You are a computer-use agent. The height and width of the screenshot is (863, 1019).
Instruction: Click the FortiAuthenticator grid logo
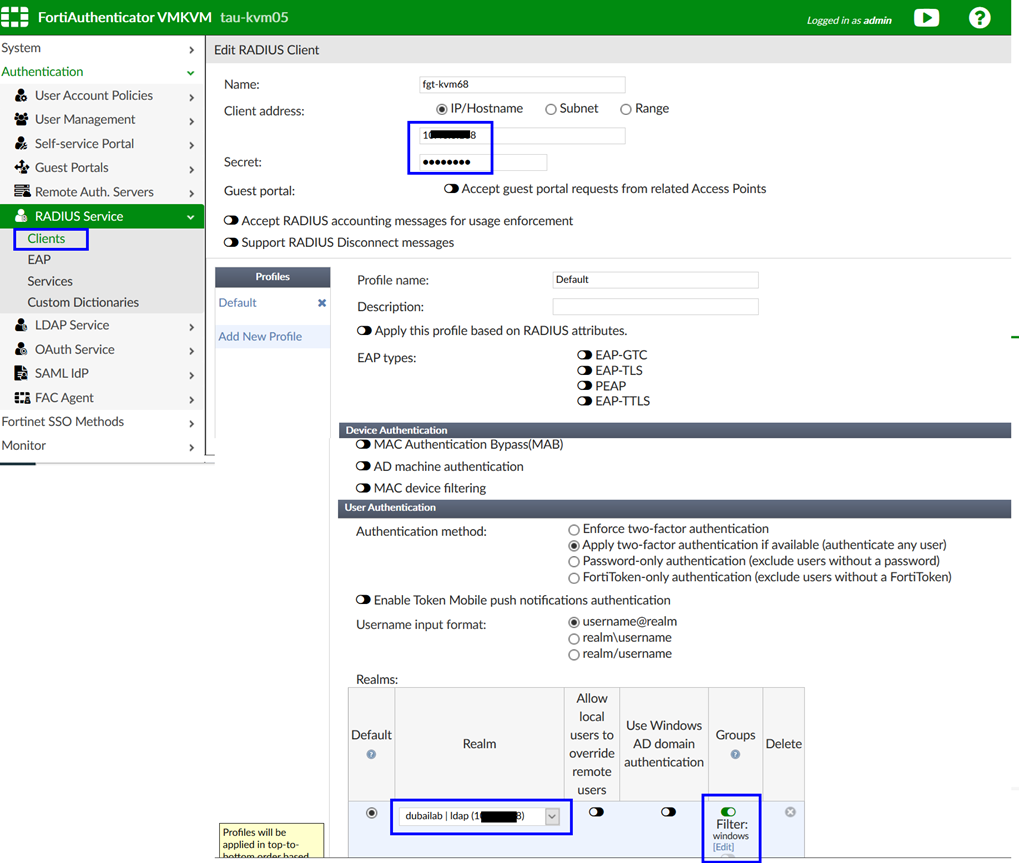click(x=14, y=17)
